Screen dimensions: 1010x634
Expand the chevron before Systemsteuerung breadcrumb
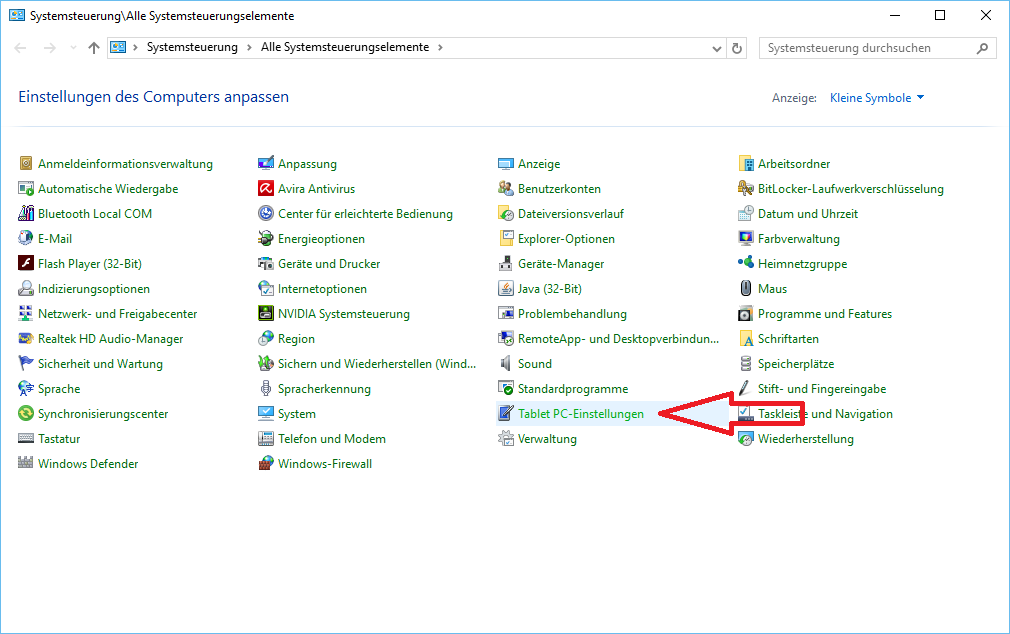pos(135,47)
